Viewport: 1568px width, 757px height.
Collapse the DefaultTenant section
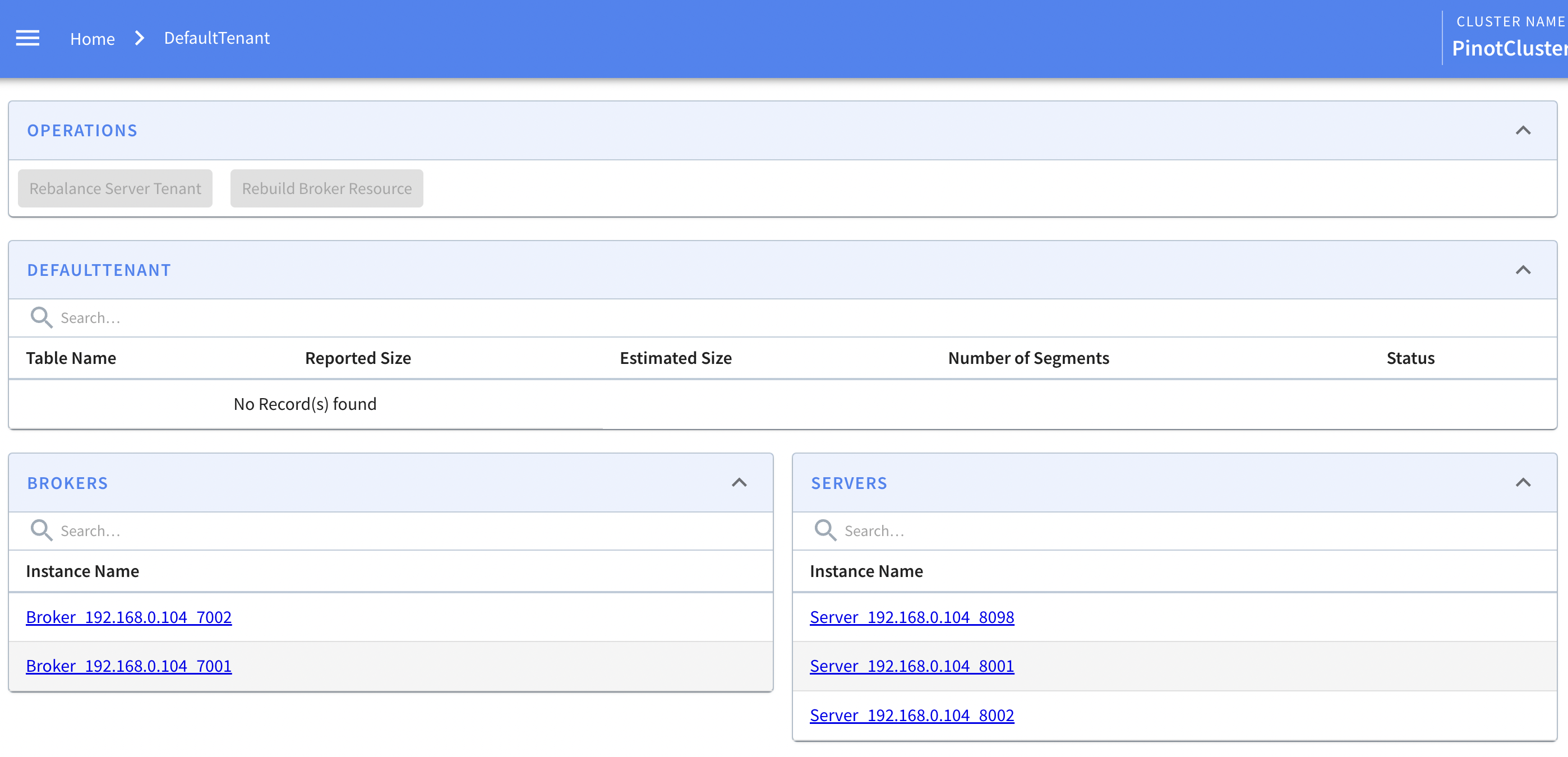tap(1523, 270)
